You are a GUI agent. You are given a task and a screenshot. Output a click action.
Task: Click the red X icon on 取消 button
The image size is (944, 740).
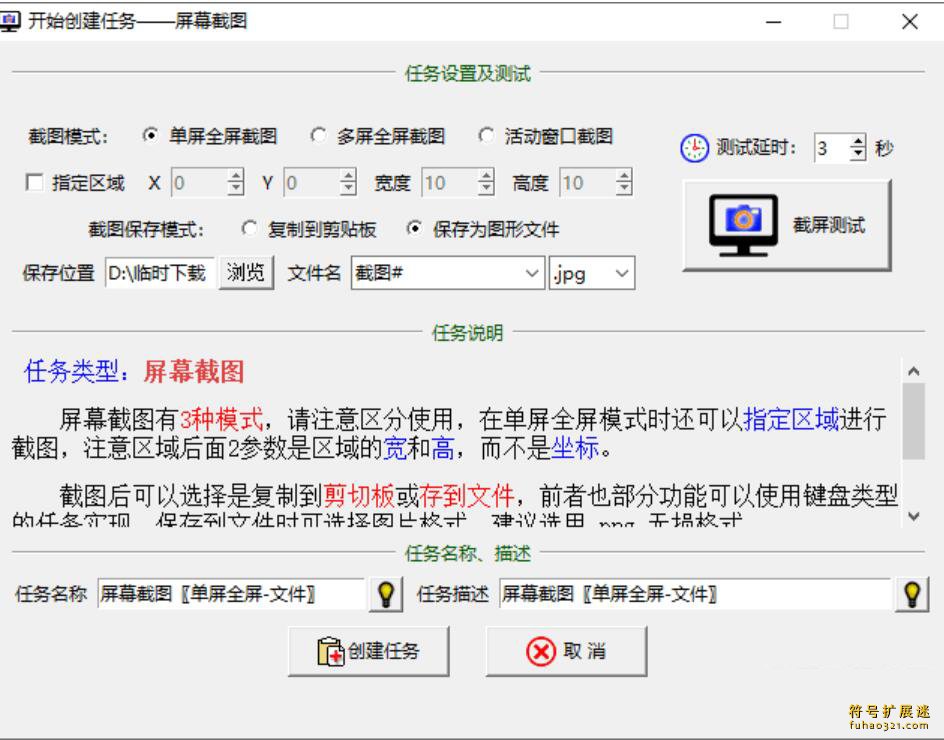(x=541, y=651)
